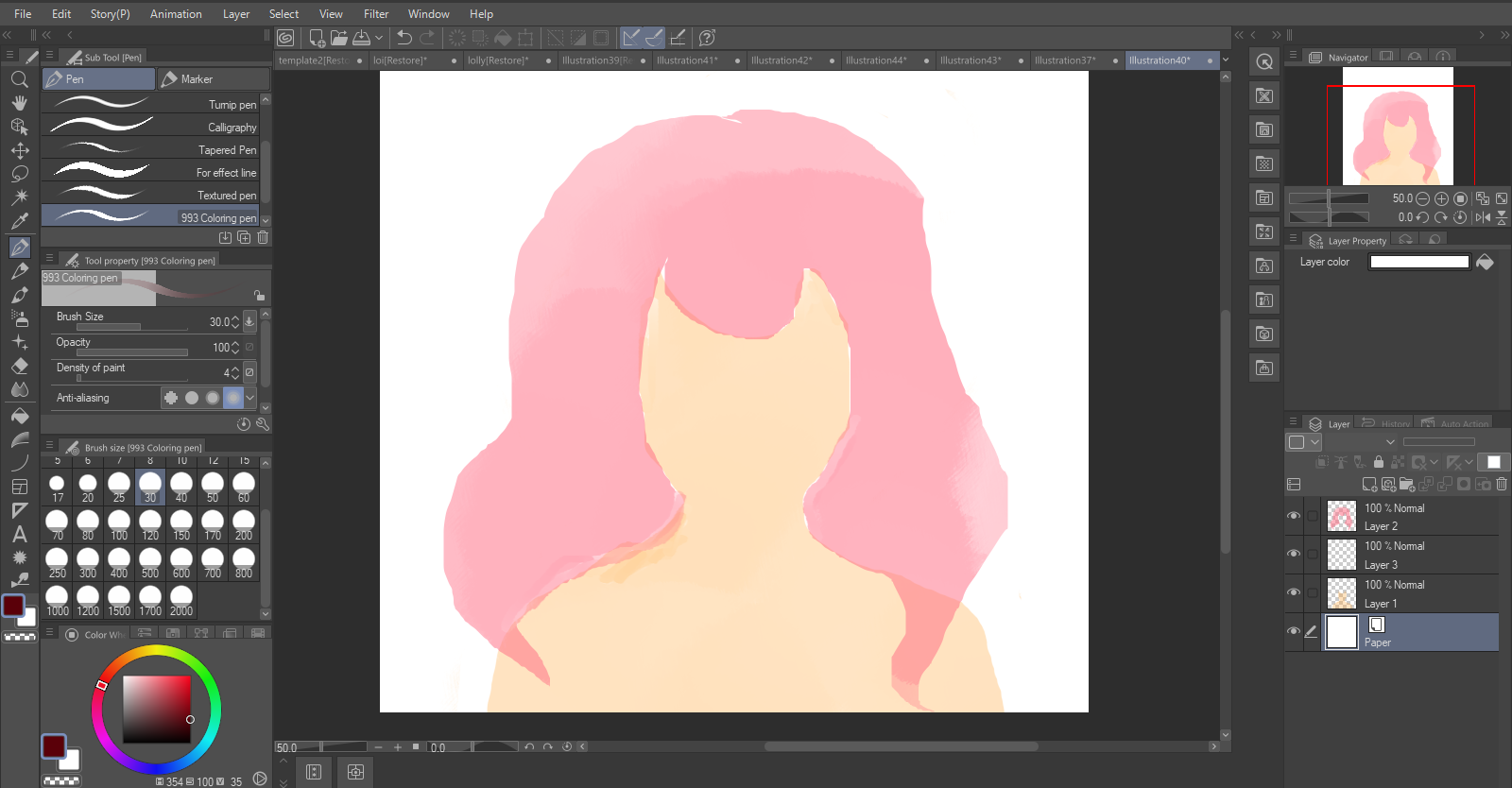Select the Eraser tool in toolbar
This screenshot has height=788, width=1512.
pyautogui.click(x=19, y=366)
